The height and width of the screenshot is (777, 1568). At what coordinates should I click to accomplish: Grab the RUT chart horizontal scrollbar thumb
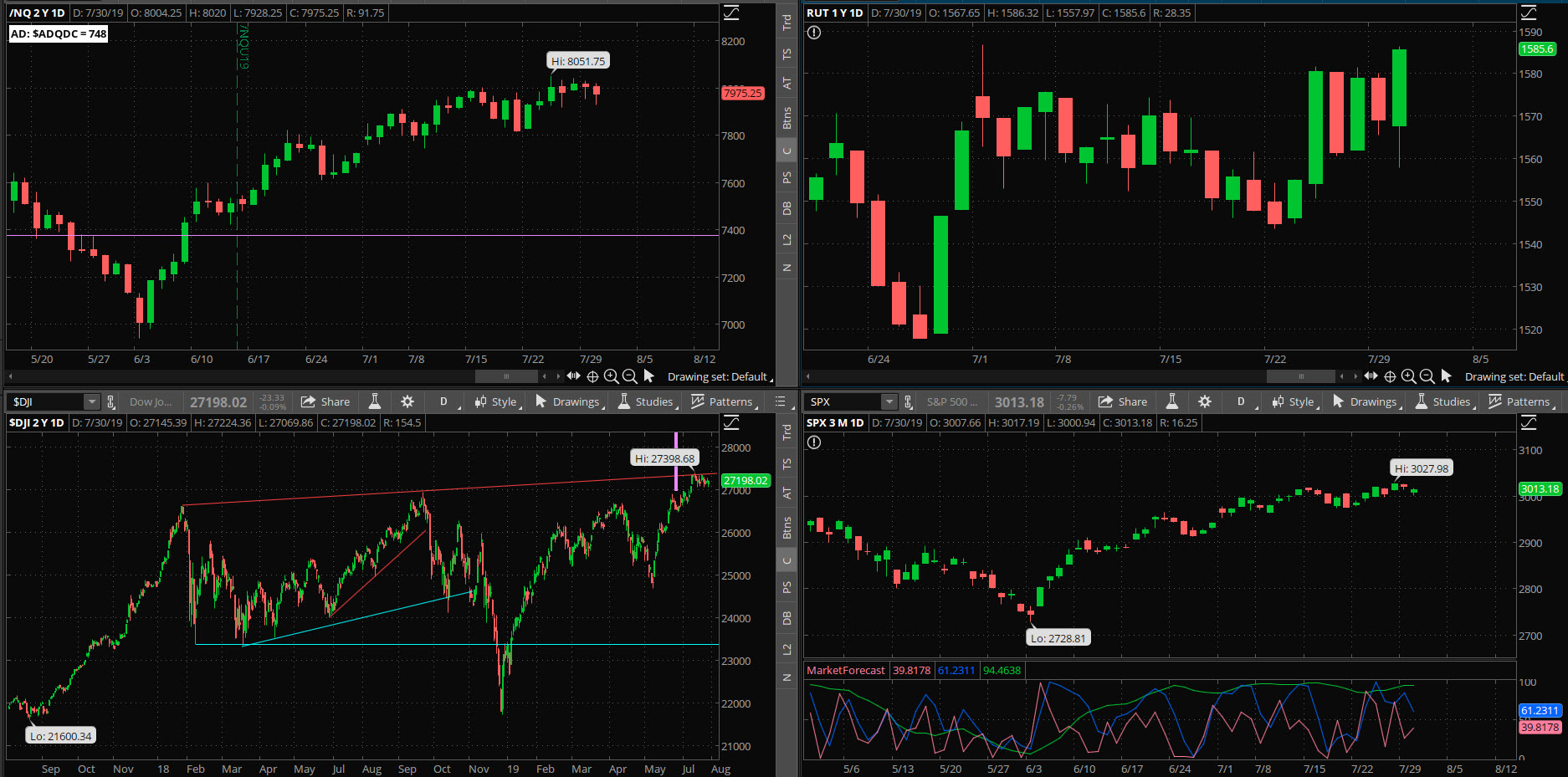click(1301, 376)
